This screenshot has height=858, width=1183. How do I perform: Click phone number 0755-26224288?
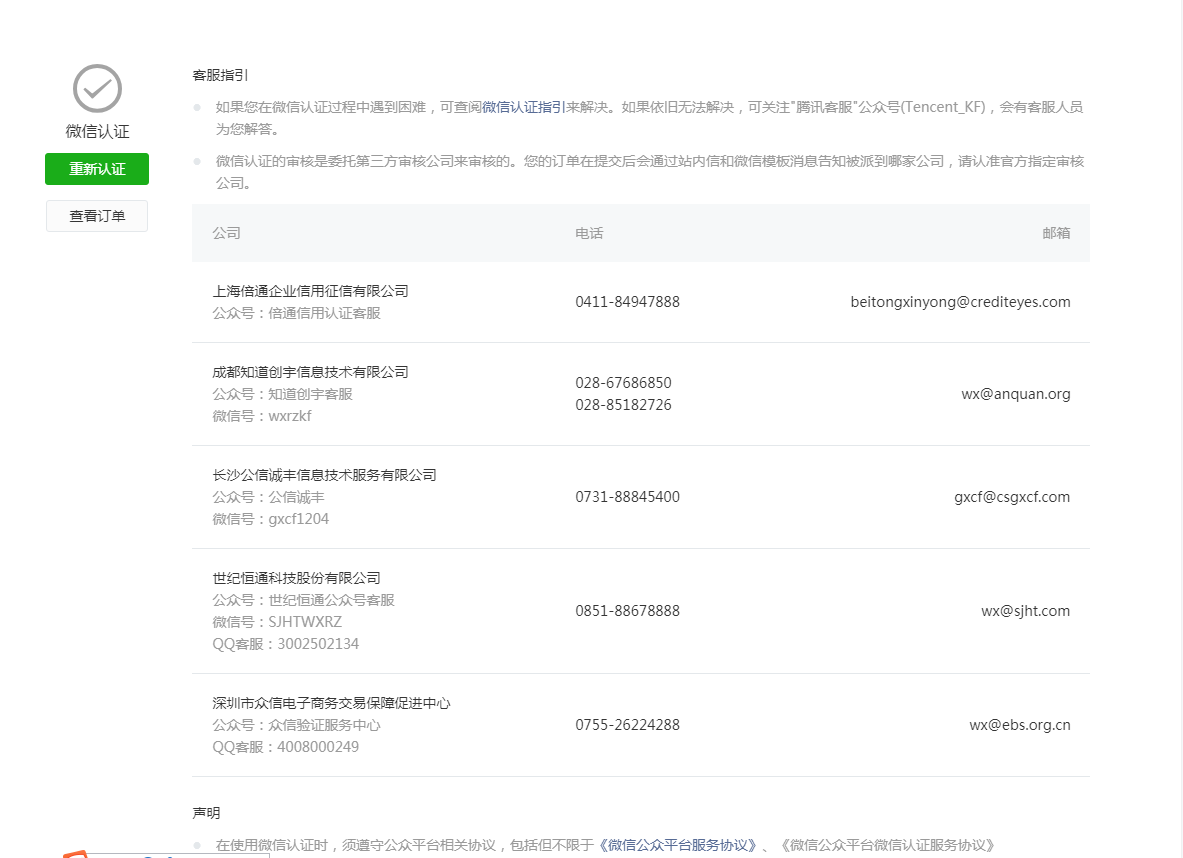(x=628, y=724)
